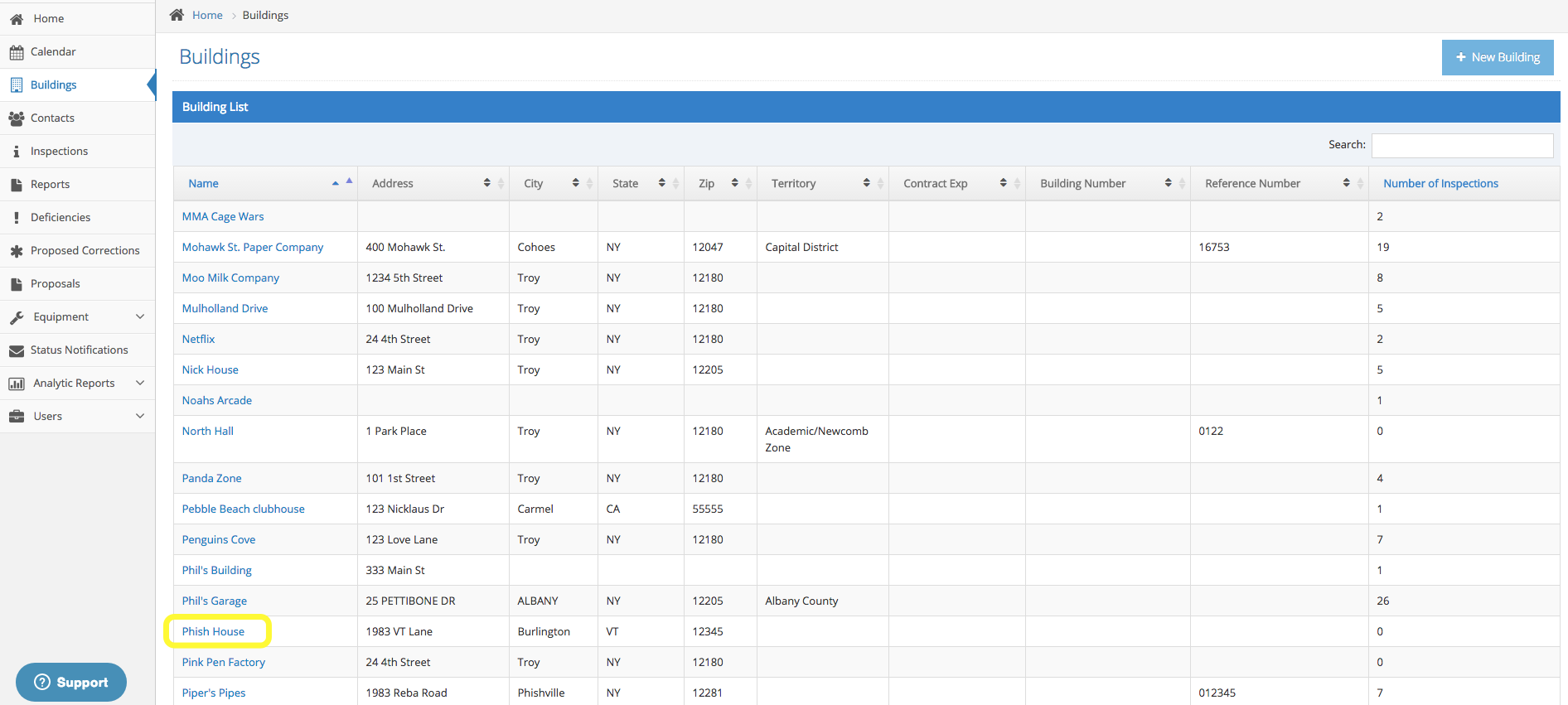Sort table by Reference Number column
Image resolution: width=1568 pixels, height=705 pixels.
[x=1280, y=183]
